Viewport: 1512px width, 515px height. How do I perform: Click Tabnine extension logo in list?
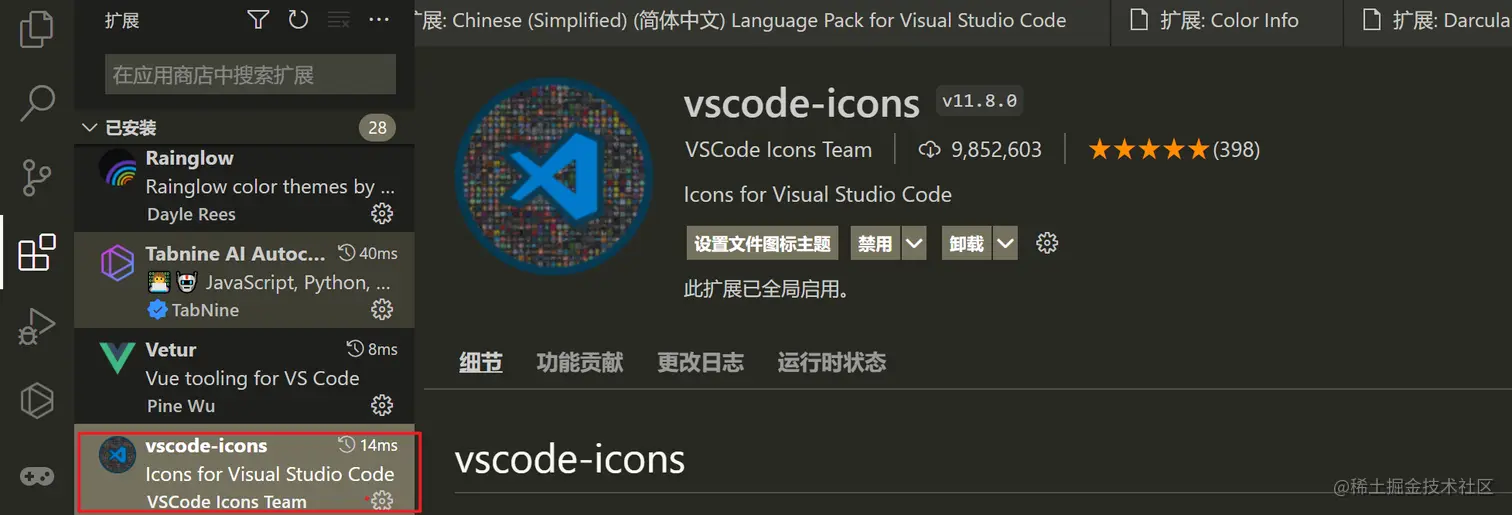tap(118, 263)
